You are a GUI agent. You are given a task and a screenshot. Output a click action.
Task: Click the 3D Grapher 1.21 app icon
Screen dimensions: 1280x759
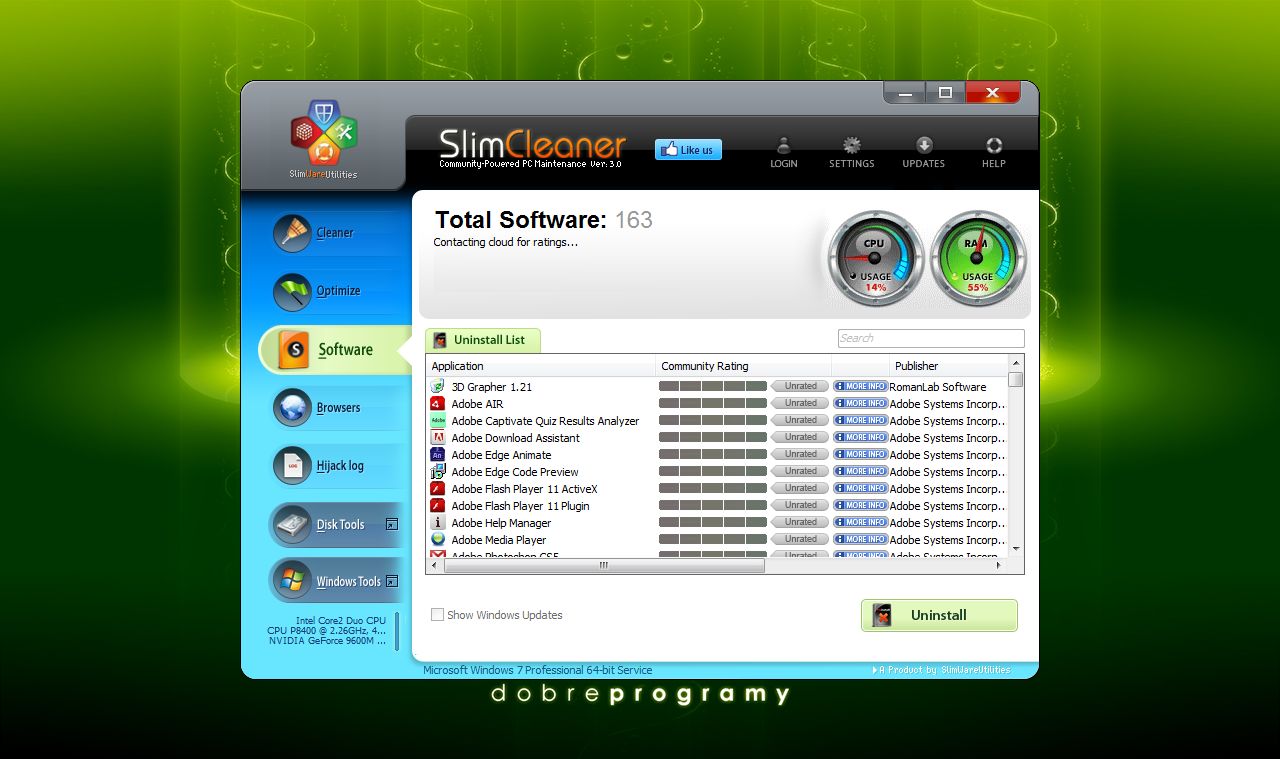click(x=438, y=387)
